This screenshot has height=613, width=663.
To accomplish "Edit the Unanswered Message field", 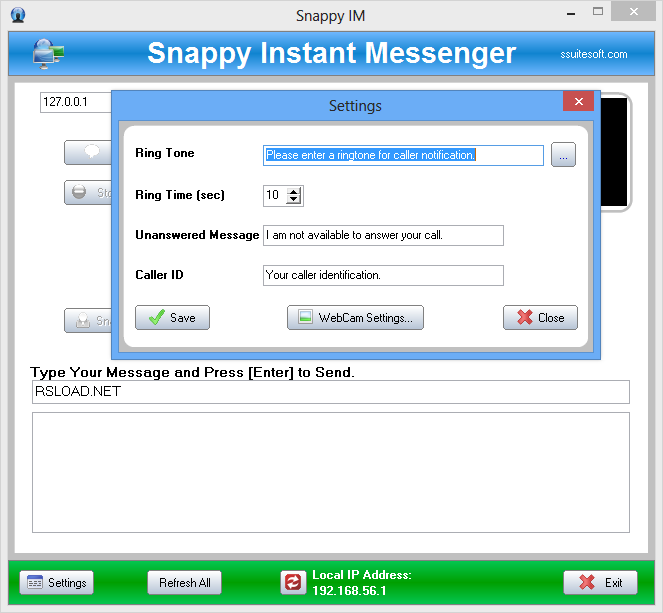I will pos(383,235).
